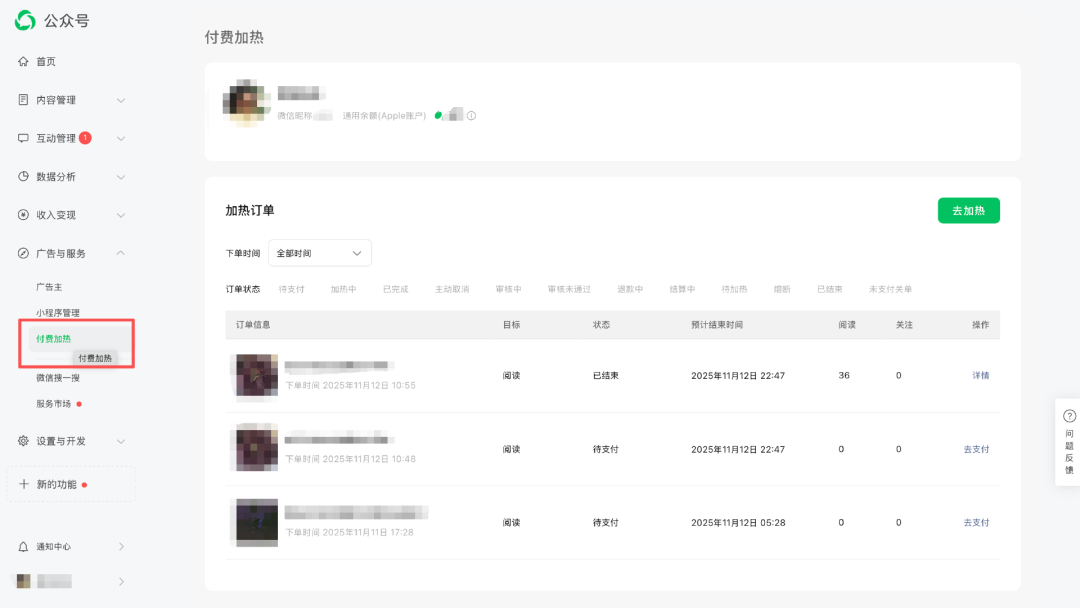
Task: Click the 数据分析 pie chart icon
Action: tap(23, 177)
